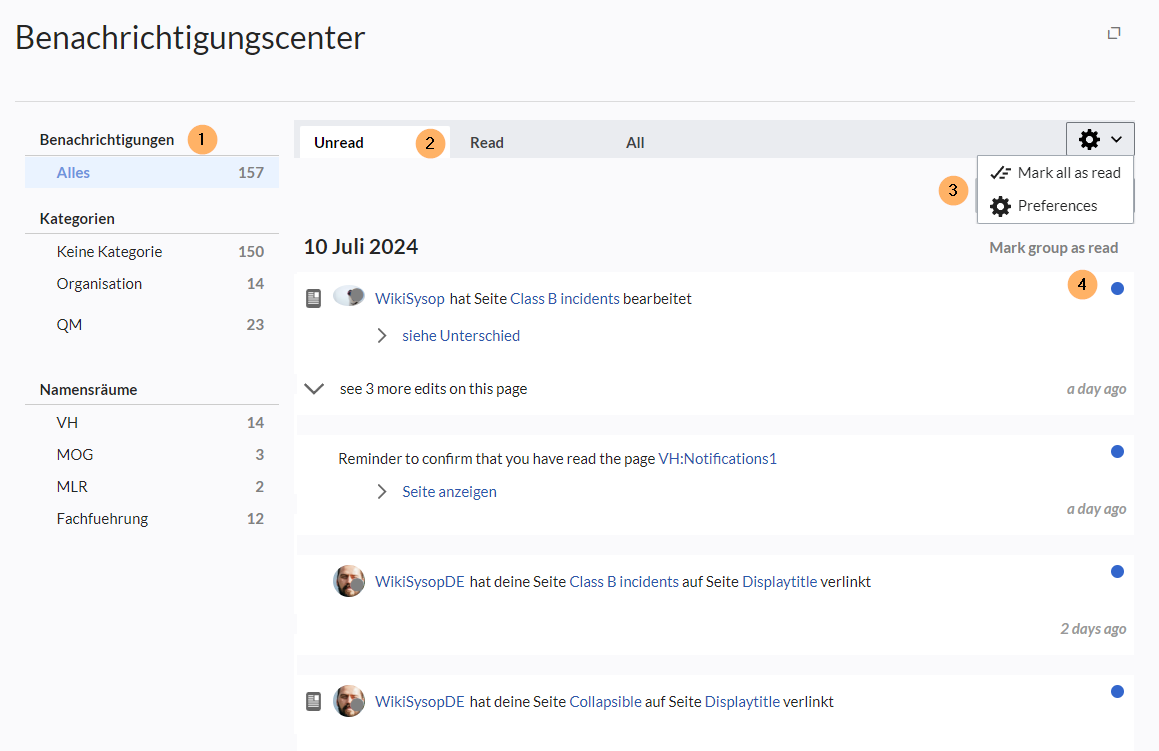Open the gear settings dropdown
1159x751 pixels.
point(1100,140)
